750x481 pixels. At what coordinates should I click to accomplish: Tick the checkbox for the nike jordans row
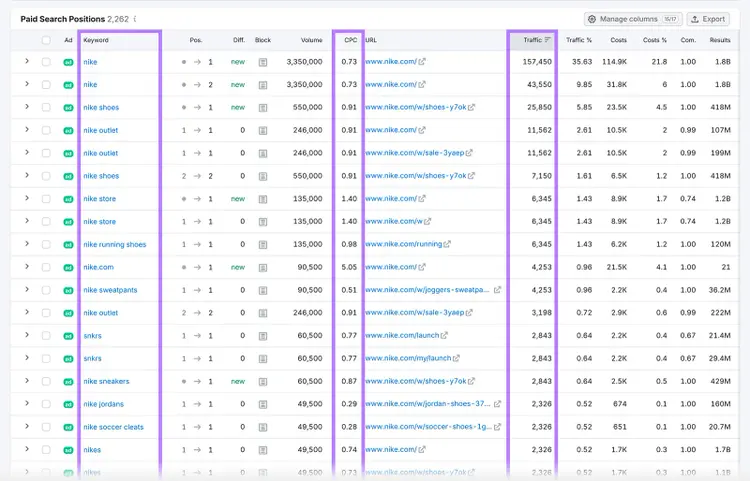pos(46,404)
